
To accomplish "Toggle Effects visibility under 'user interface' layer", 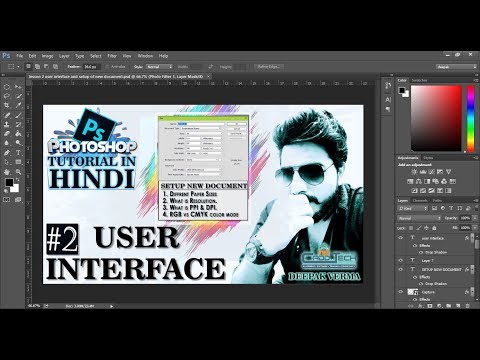I will [415, 245].
